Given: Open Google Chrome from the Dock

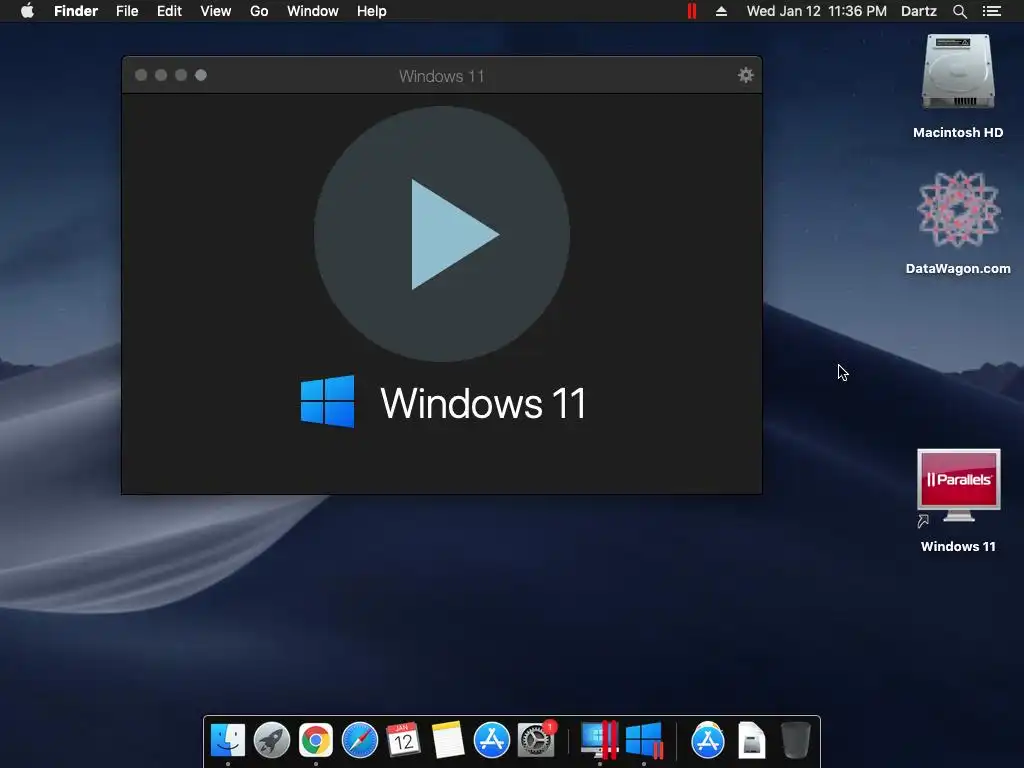Looking at the screenshot, I should pos(315,741).
